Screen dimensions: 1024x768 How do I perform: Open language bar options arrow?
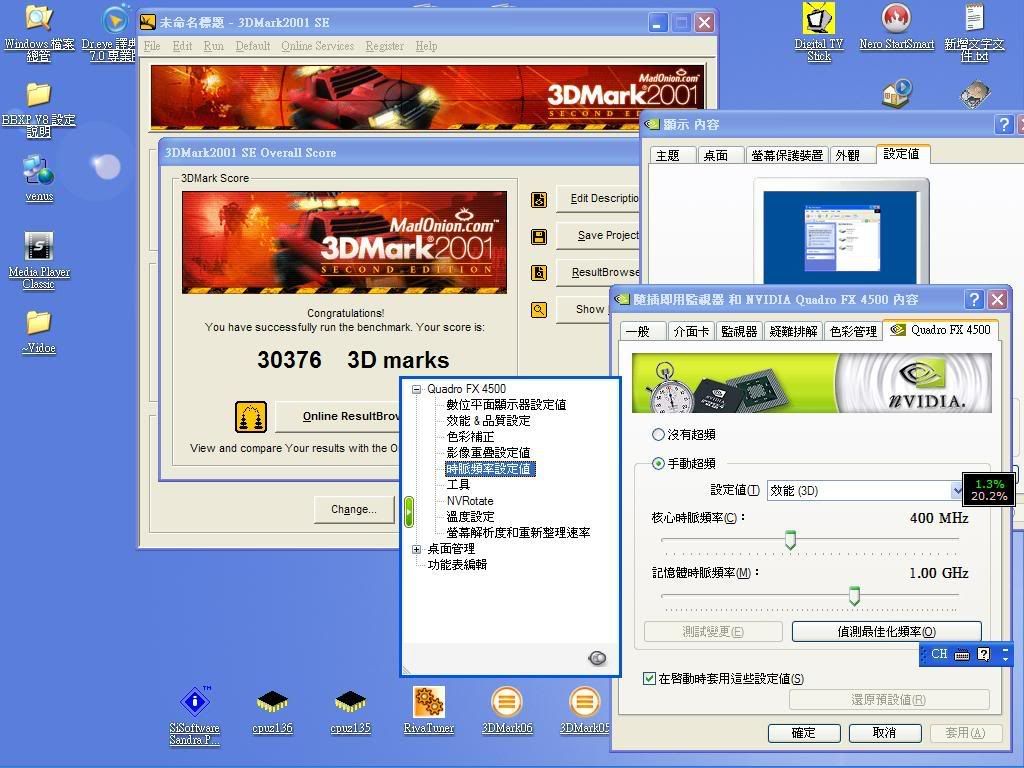point(1005,658)
